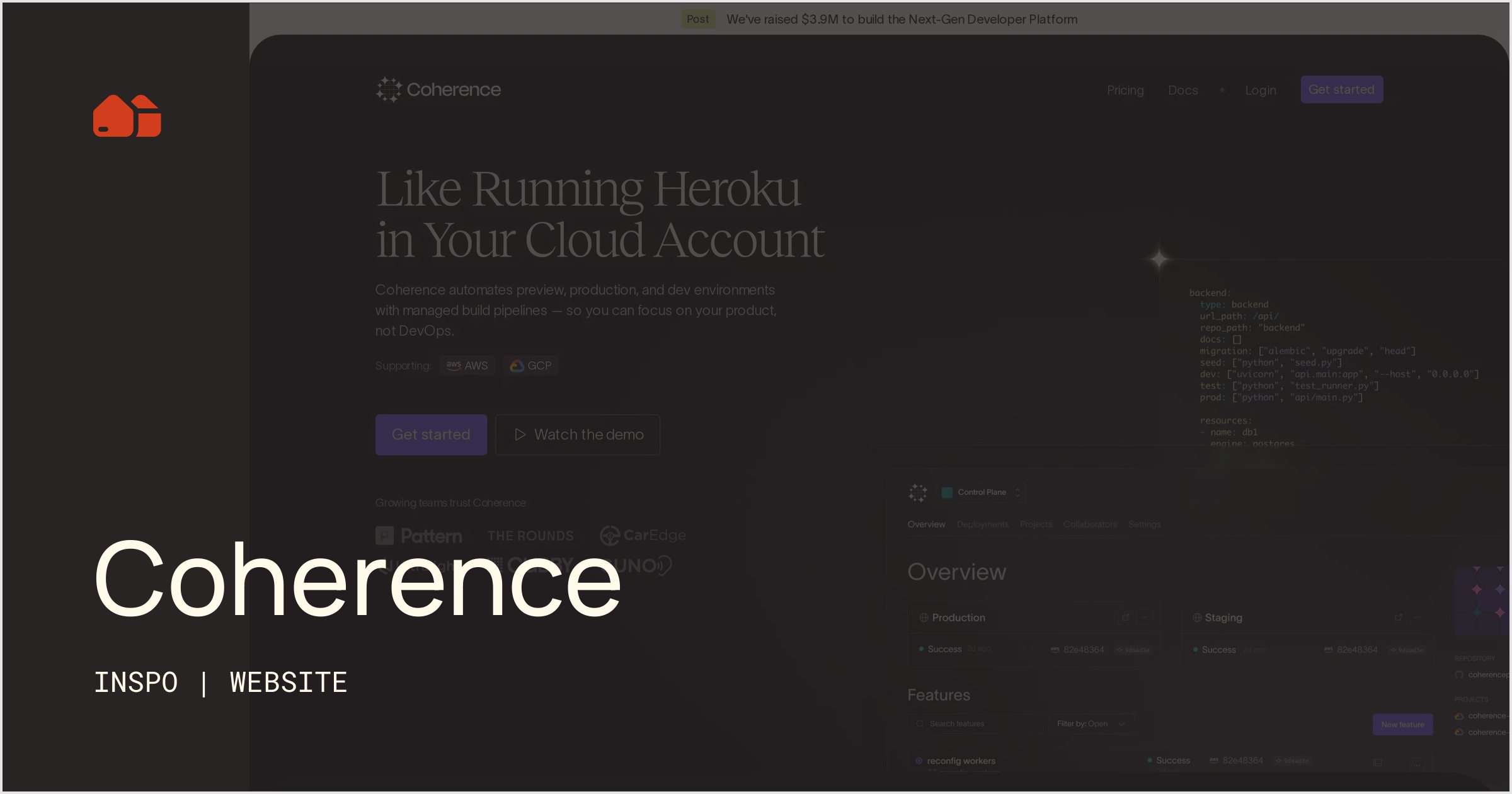
Task: Open the $3.9M funding announcement post
Action: pyautogui.click(x=901, y=19)
